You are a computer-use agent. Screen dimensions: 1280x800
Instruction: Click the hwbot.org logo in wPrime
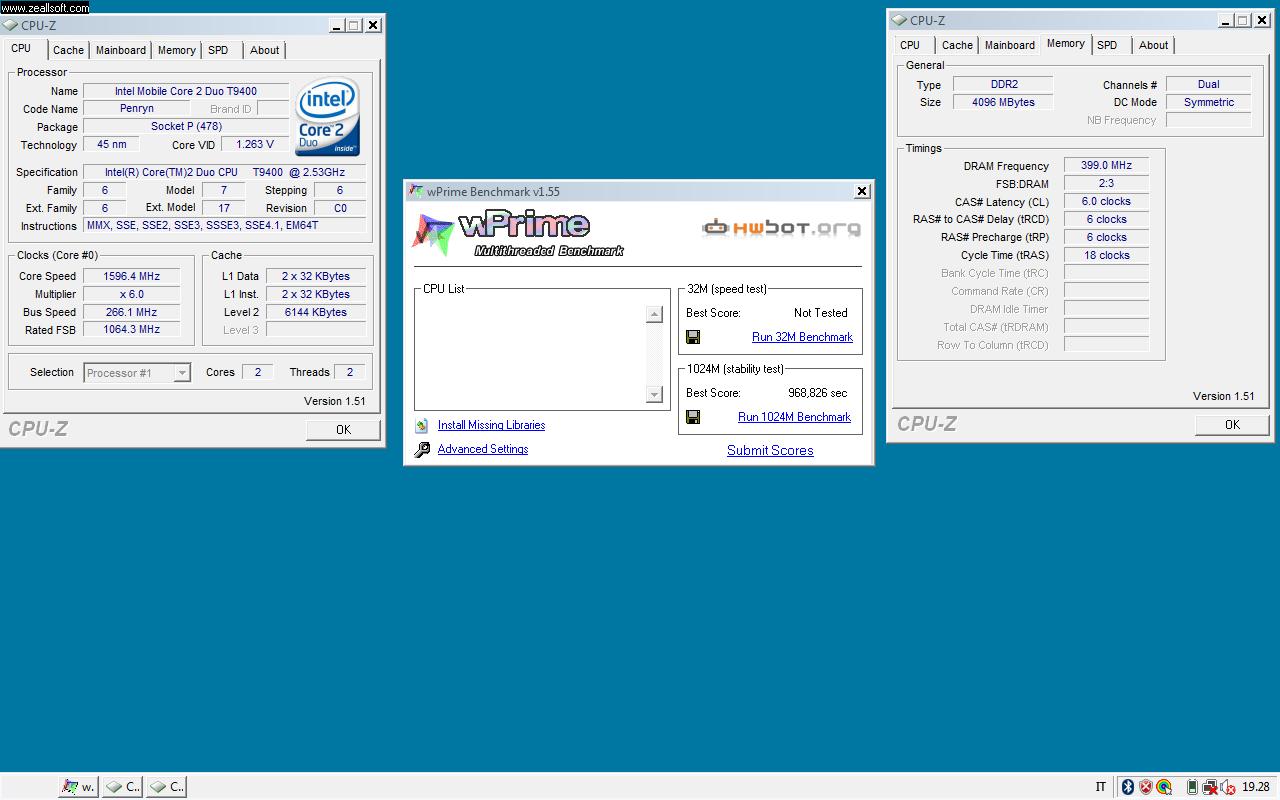click(781, 227)
